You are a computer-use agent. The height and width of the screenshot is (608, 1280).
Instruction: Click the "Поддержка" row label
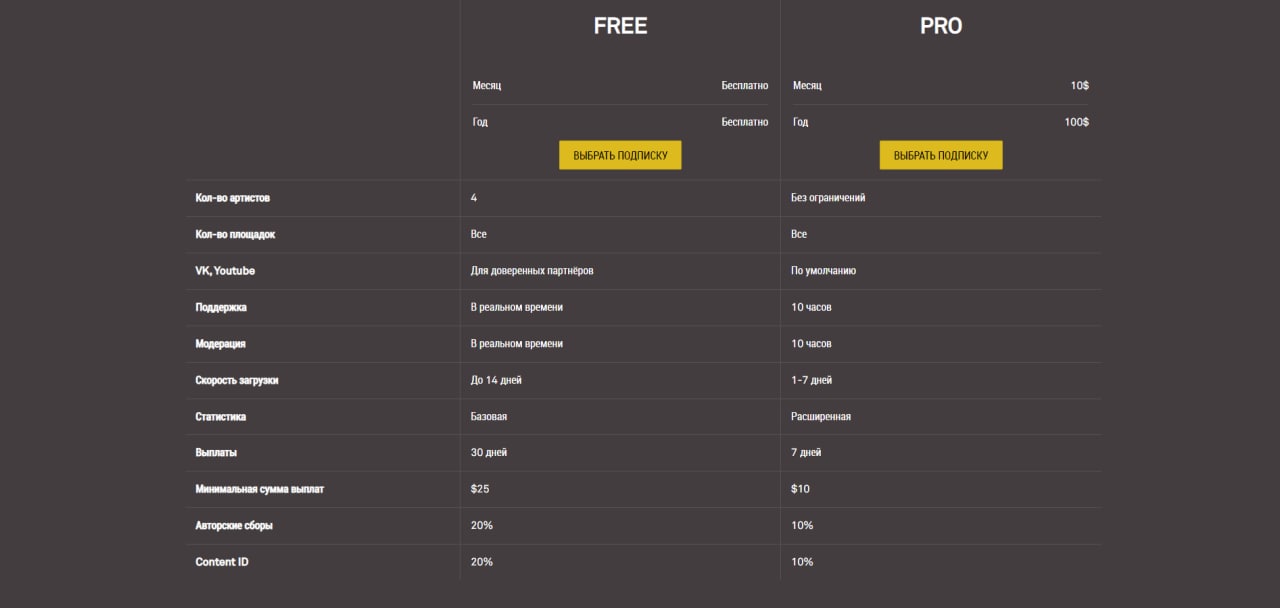221,307
